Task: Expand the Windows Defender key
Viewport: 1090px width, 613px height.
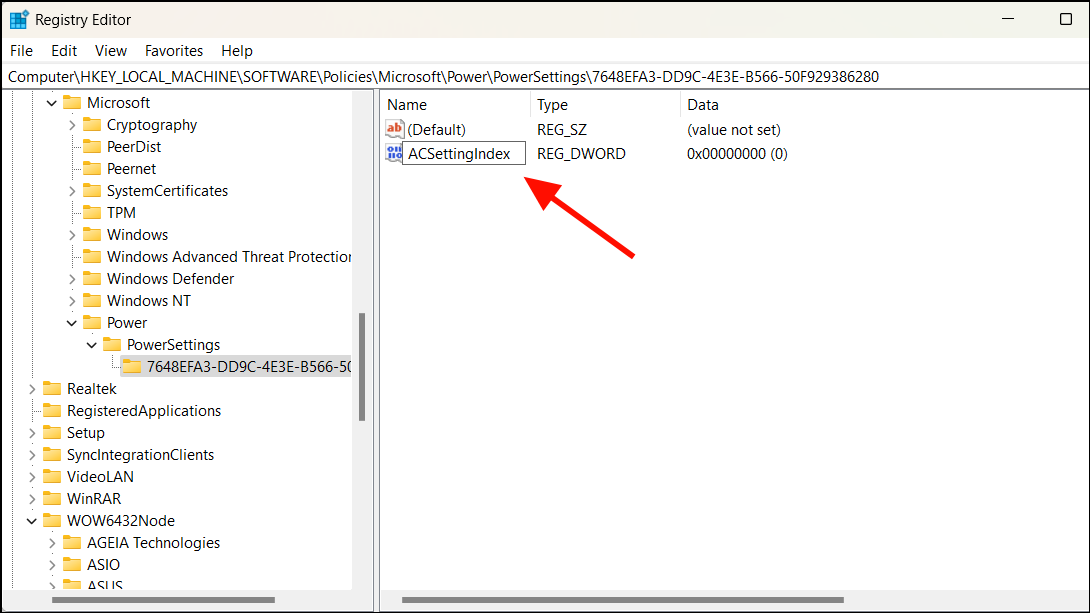Action: click(72, 279)
